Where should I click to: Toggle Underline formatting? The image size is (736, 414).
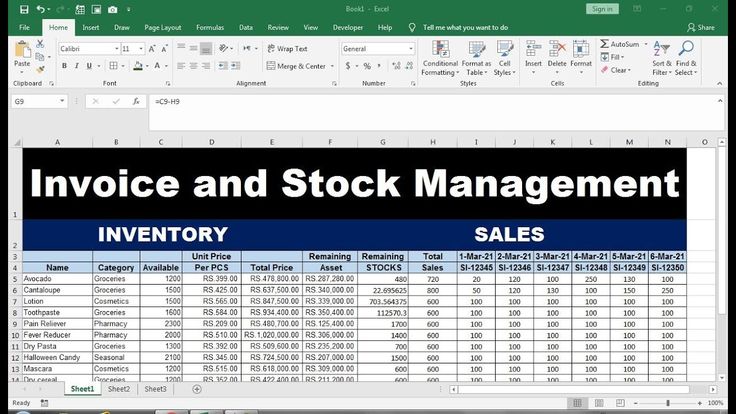pos(89,66)
